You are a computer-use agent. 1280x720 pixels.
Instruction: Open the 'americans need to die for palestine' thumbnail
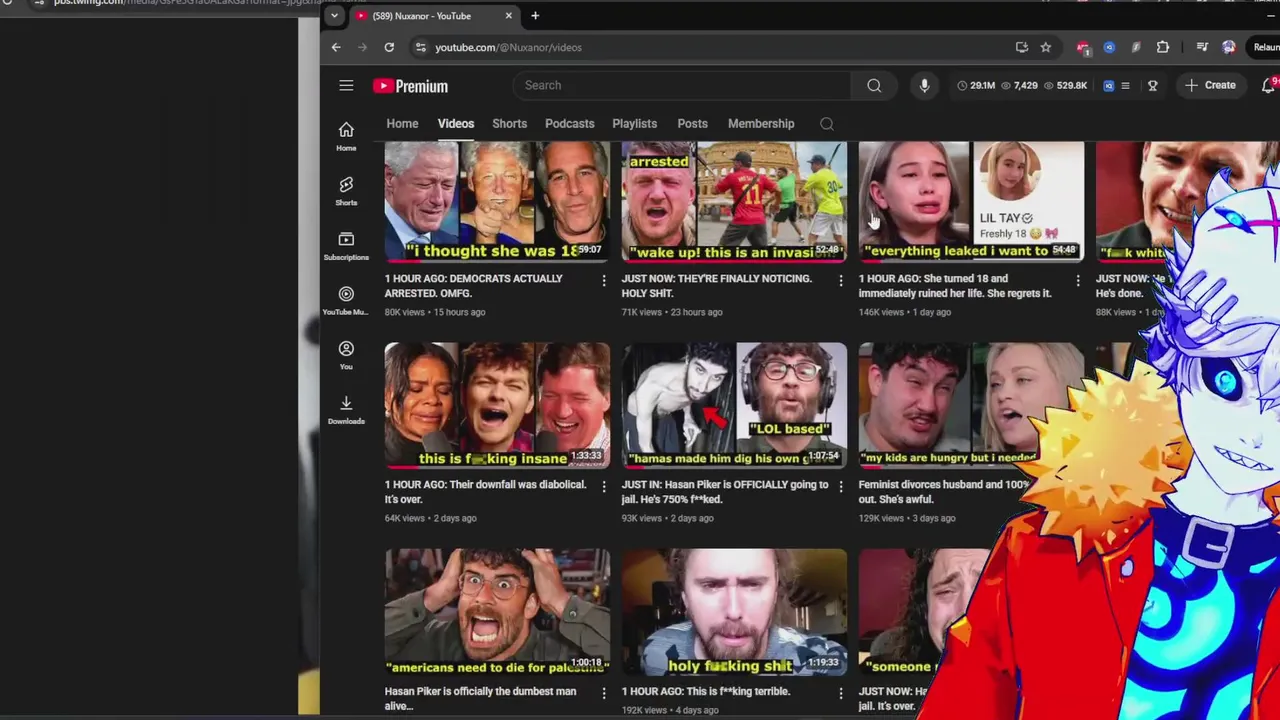tap(497, 612)
